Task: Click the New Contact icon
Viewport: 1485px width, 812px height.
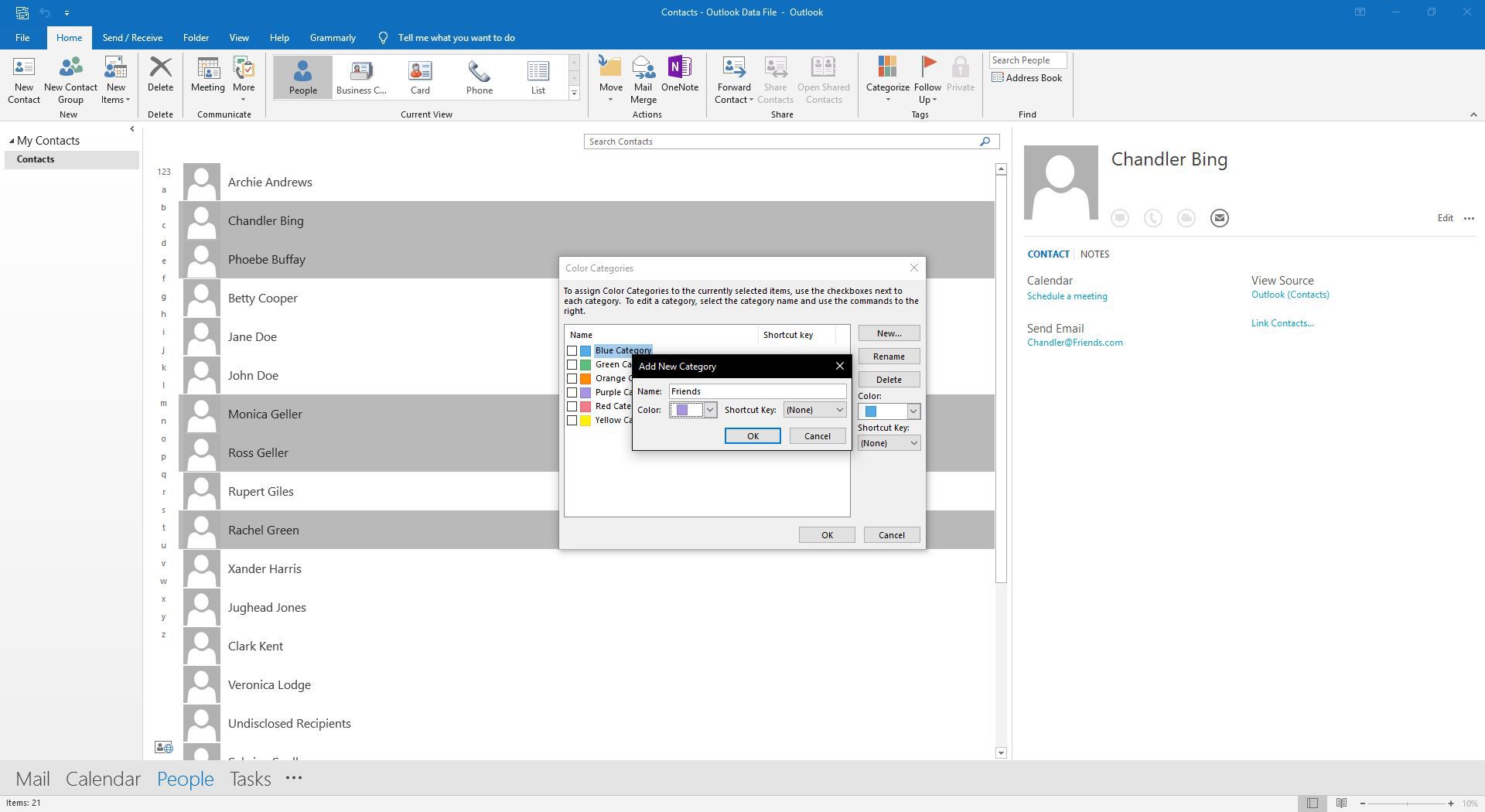Action: coord(23,80)
